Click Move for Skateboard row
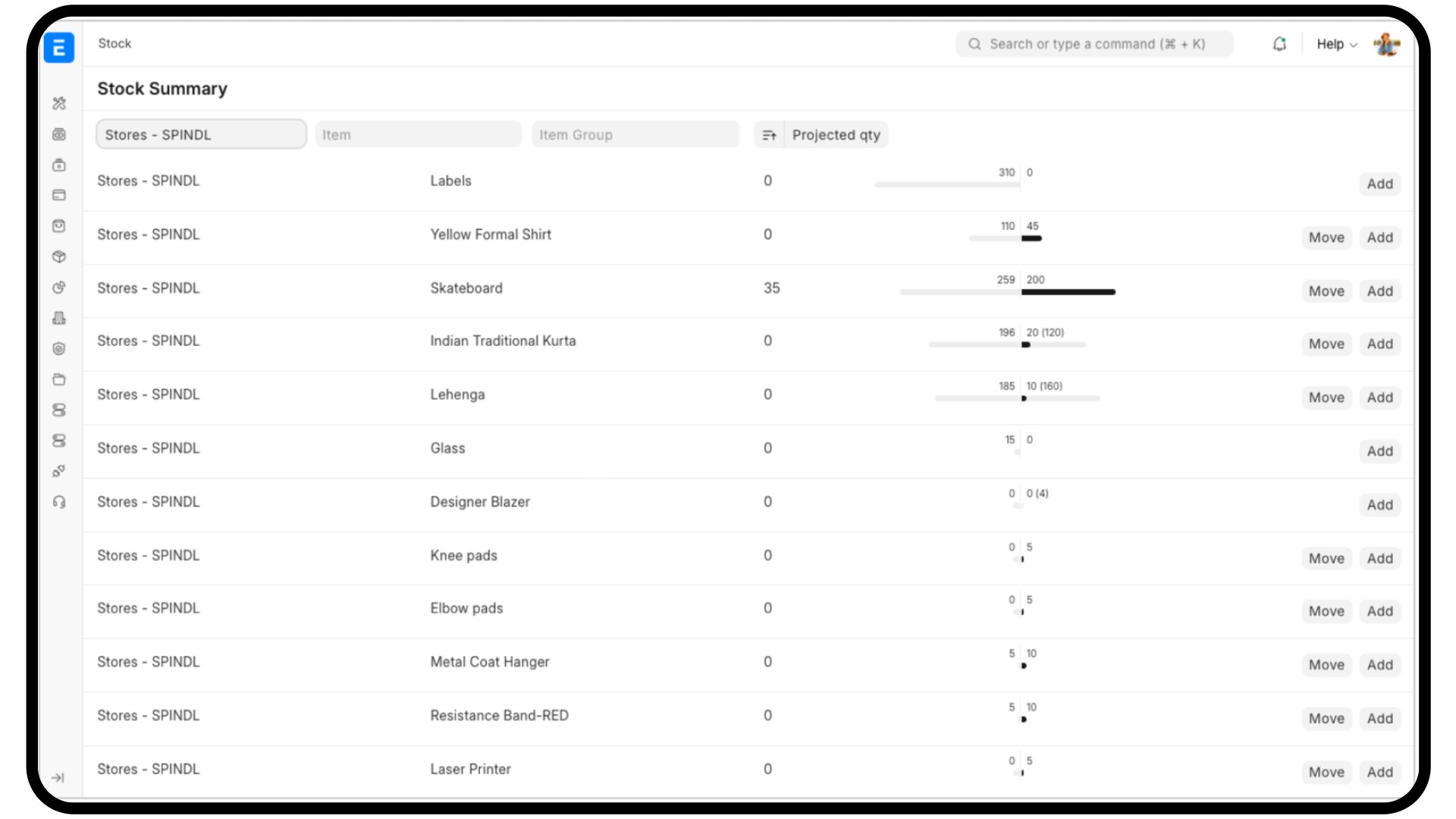Viewport: 1456px width, 819px height. 1326,291
